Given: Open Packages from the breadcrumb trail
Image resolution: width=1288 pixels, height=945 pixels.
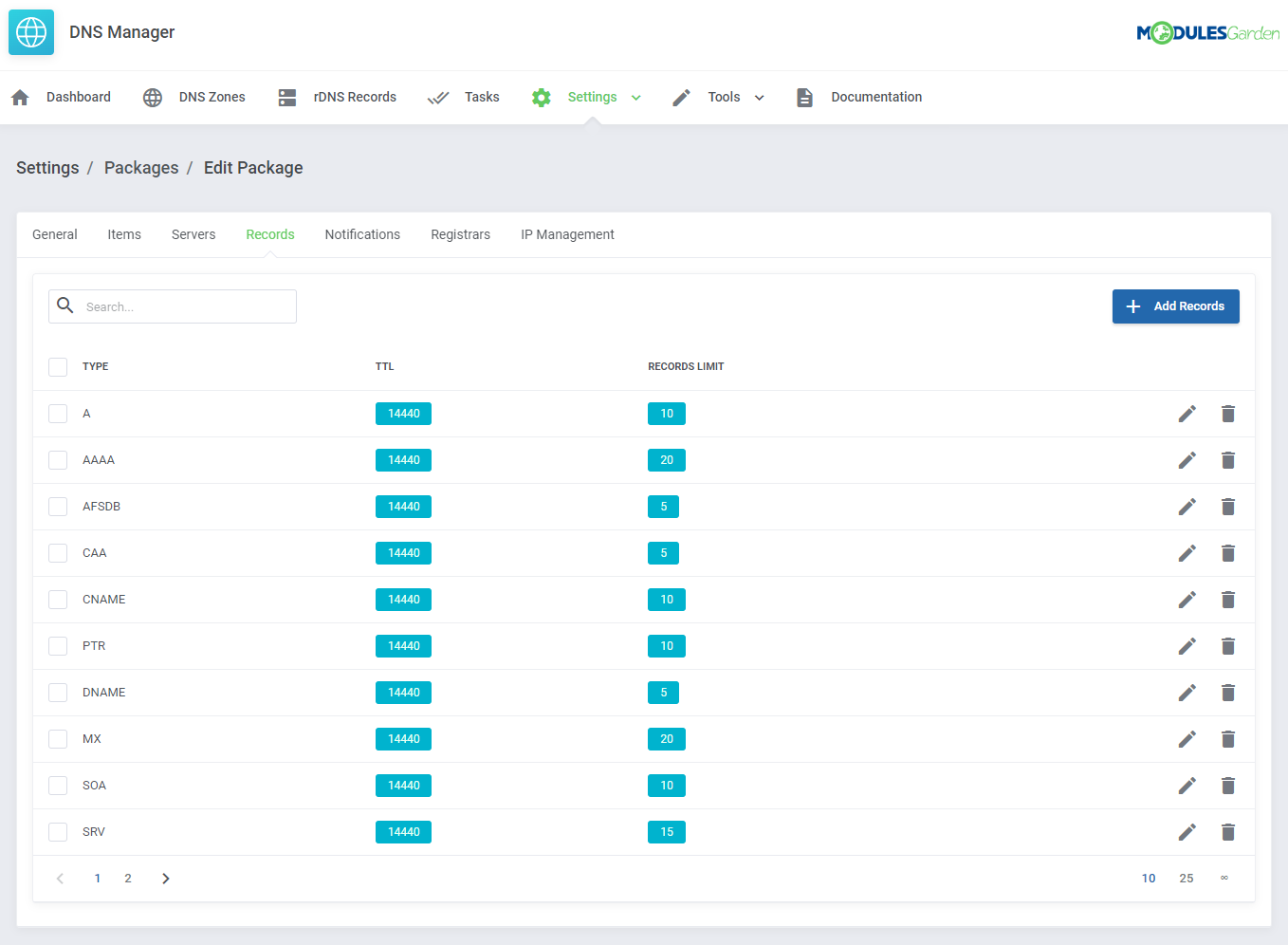Looking at the screenshot, I should [141, 168].
